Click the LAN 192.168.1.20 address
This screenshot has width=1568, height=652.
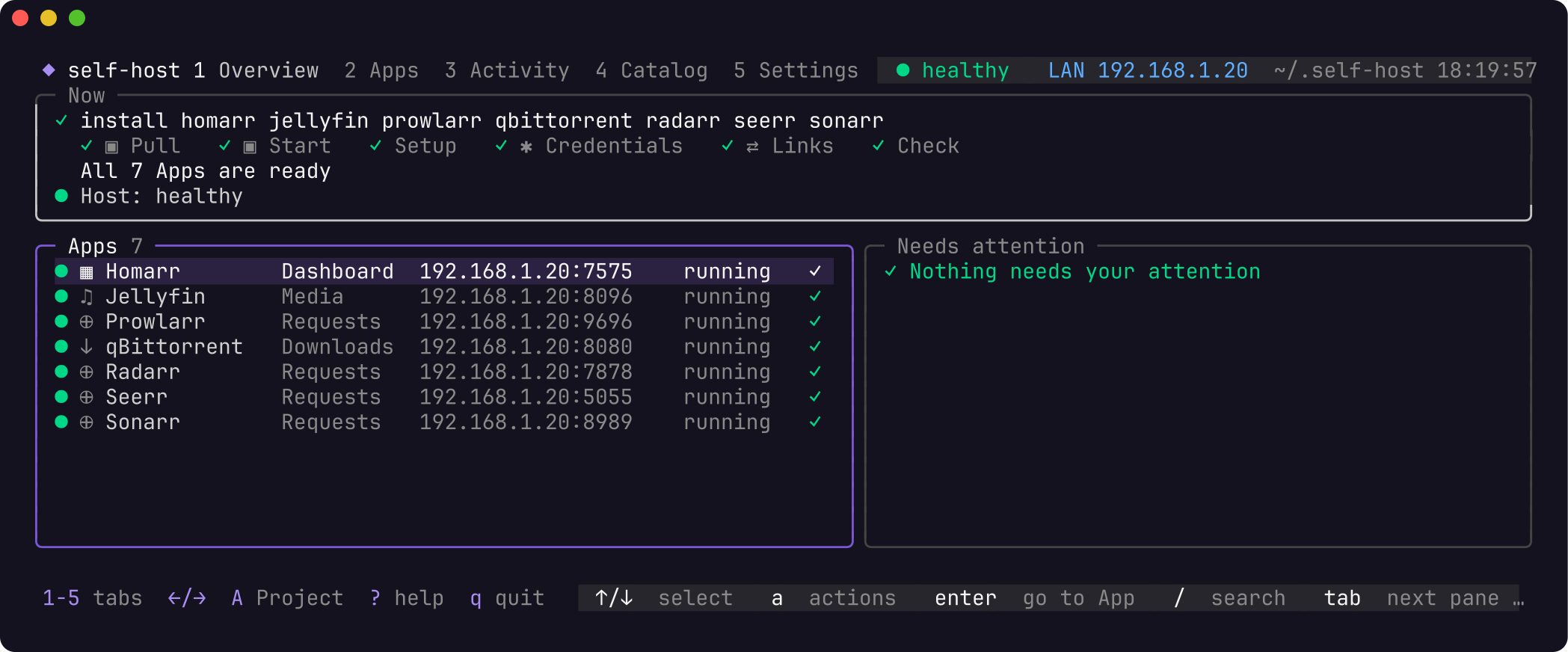[1148, 70]
